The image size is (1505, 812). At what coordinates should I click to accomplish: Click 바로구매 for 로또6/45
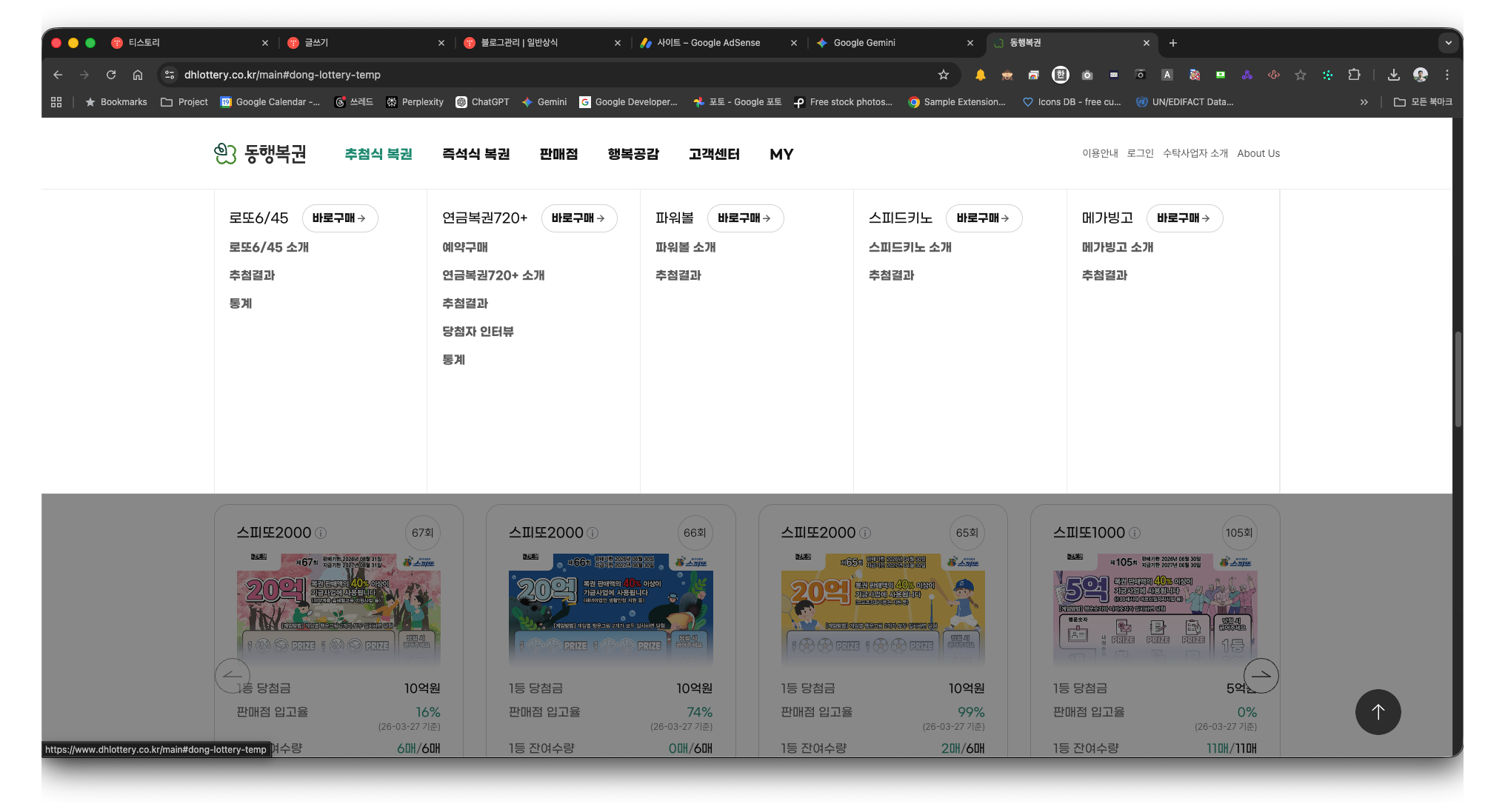click(340, 218)
